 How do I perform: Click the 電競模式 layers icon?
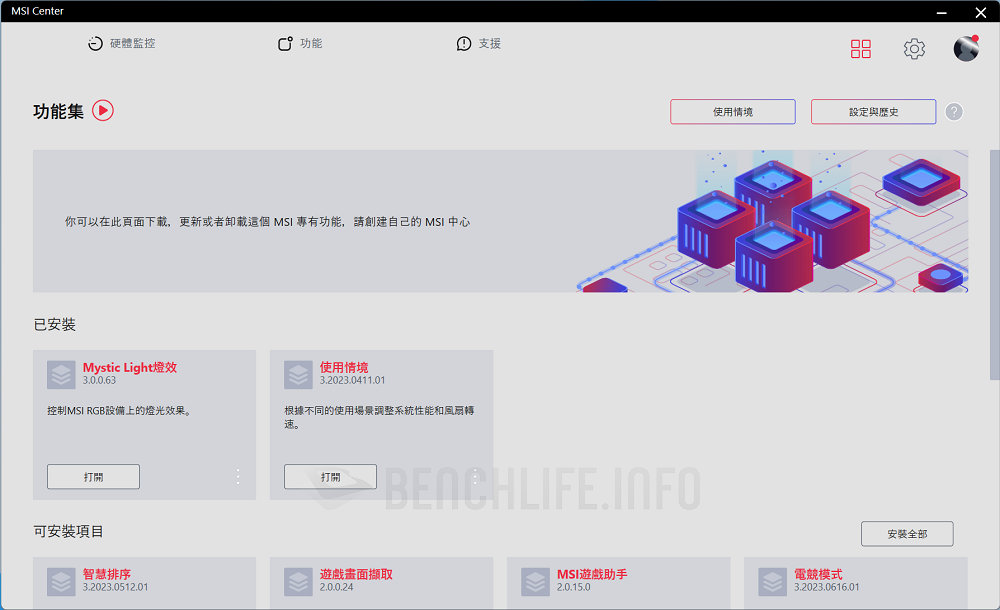773,581
